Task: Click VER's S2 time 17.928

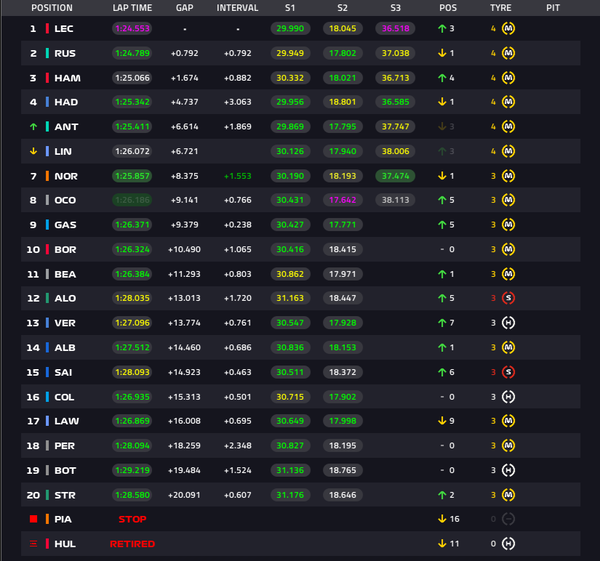Action: click(342, 323)
